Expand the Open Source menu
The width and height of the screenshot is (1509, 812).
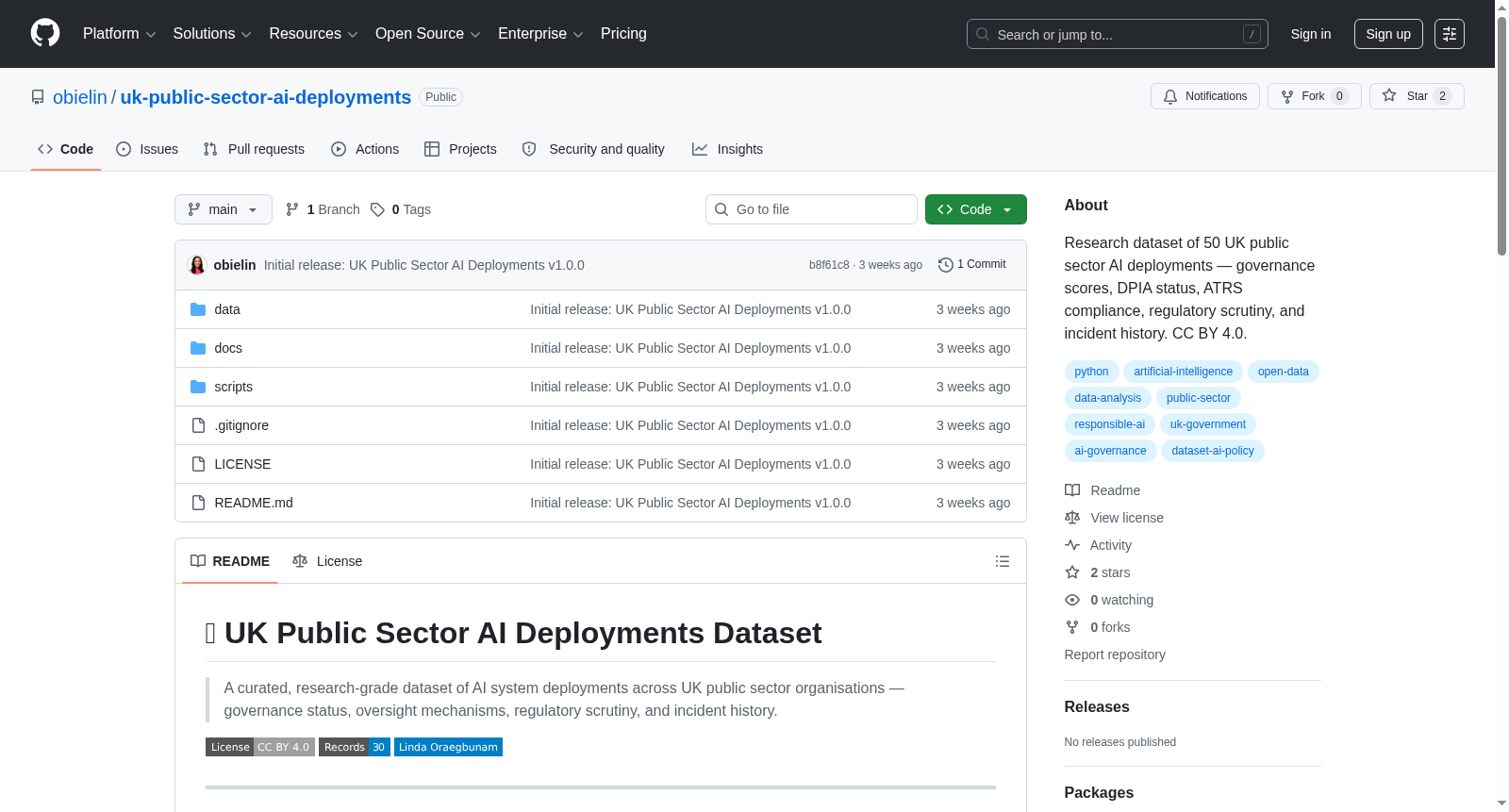pos(428,34)
